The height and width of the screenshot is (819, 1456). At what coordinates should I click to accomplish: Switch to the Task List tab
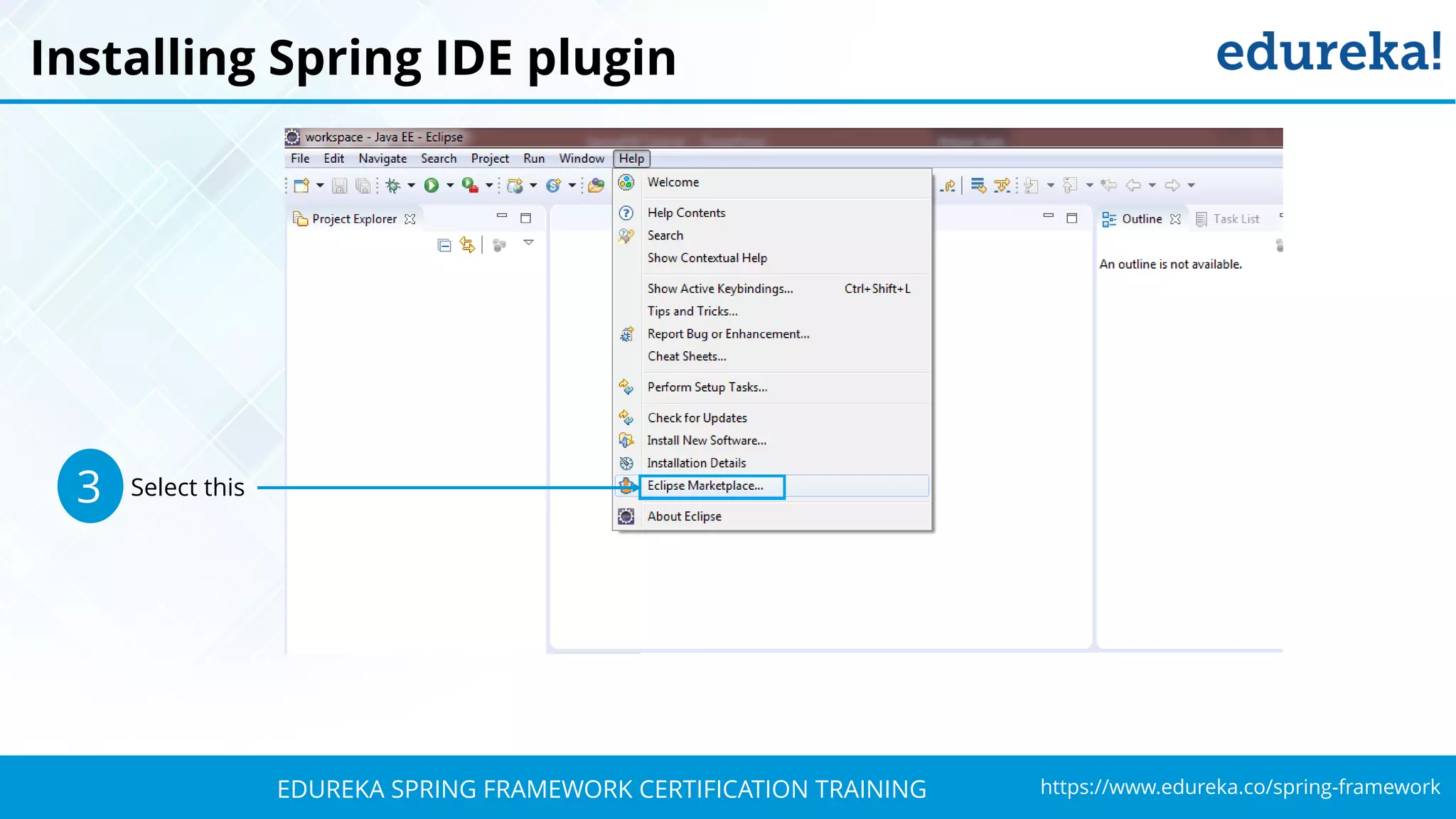1228,219
